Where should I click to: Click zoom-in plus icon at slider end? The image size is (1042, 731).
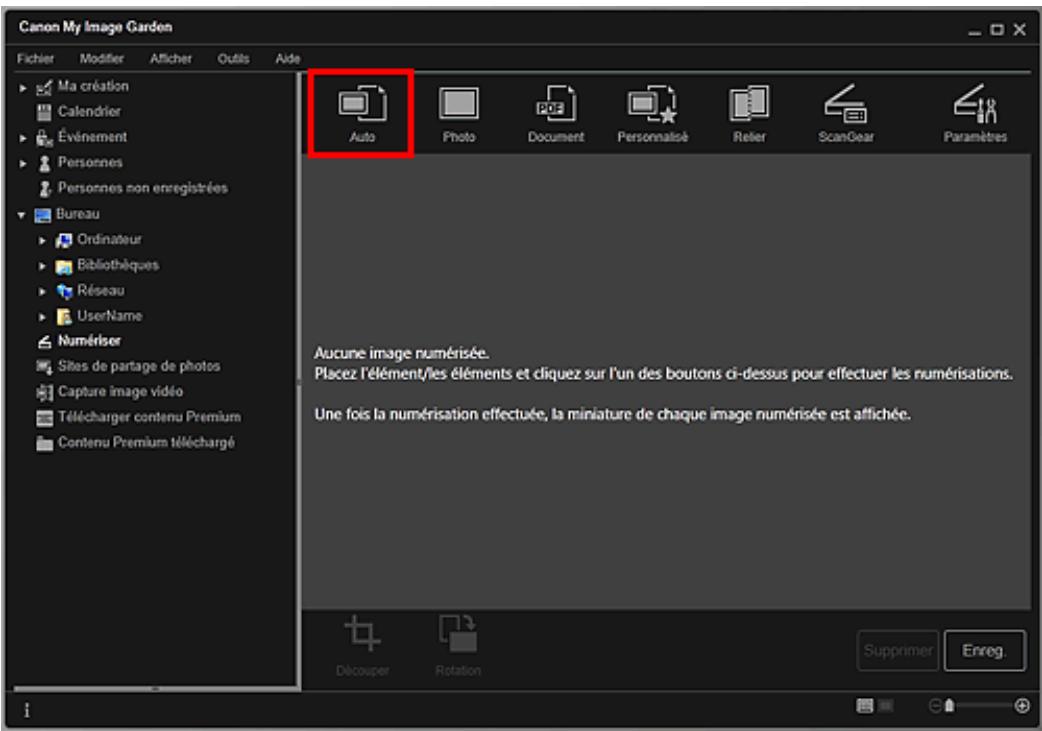(x=1021, y=706)
